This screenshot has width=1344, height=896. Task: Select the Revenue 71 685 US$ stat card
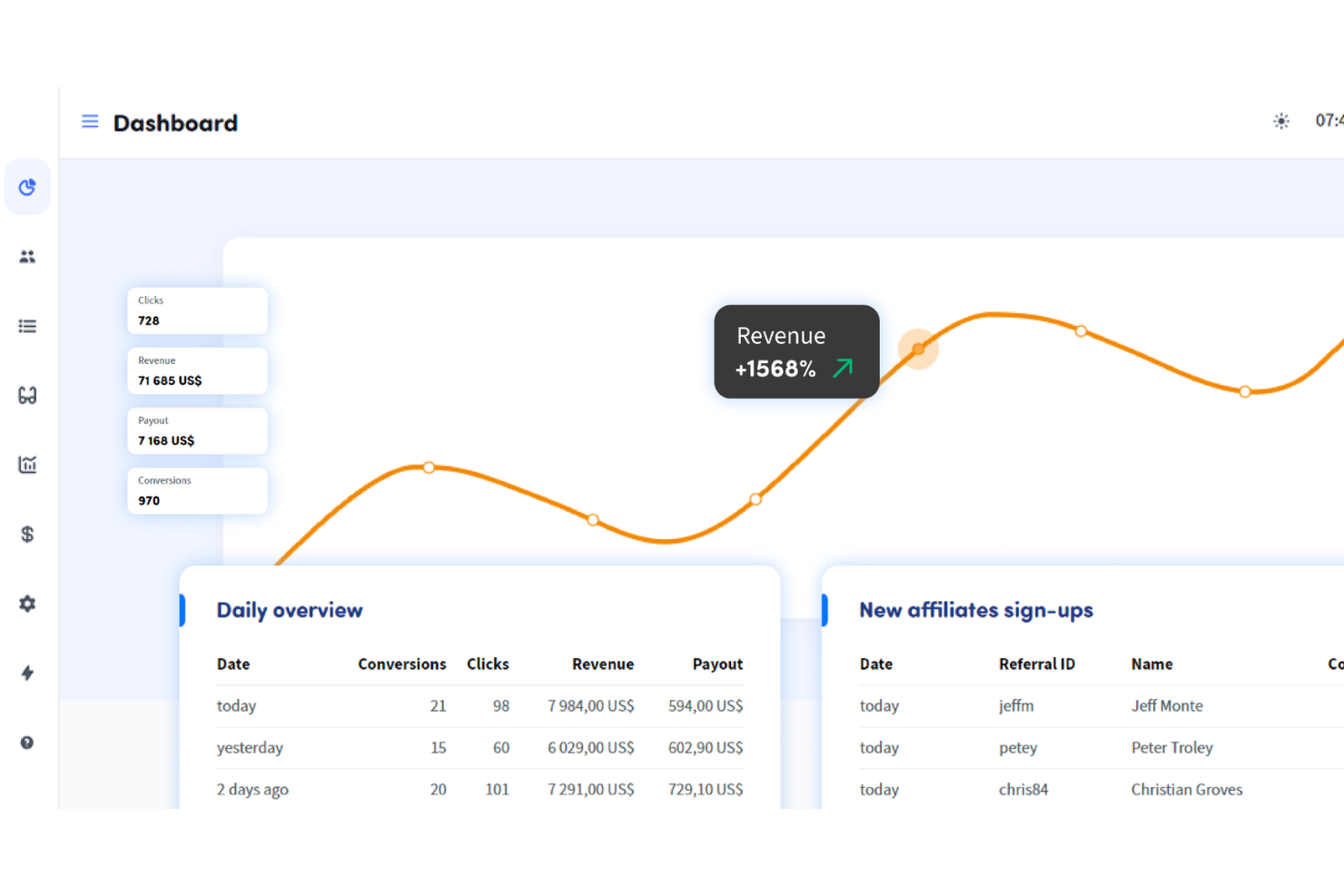tap(197, 370)
